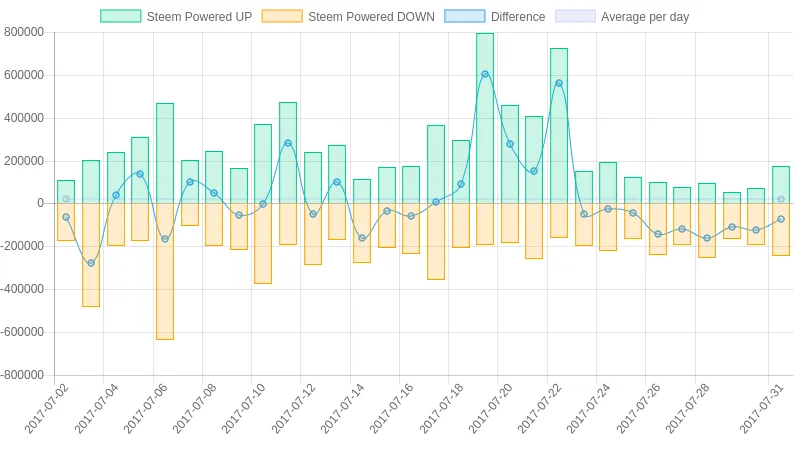Click the x-axis label 2017-07-20

coord(490,408)
